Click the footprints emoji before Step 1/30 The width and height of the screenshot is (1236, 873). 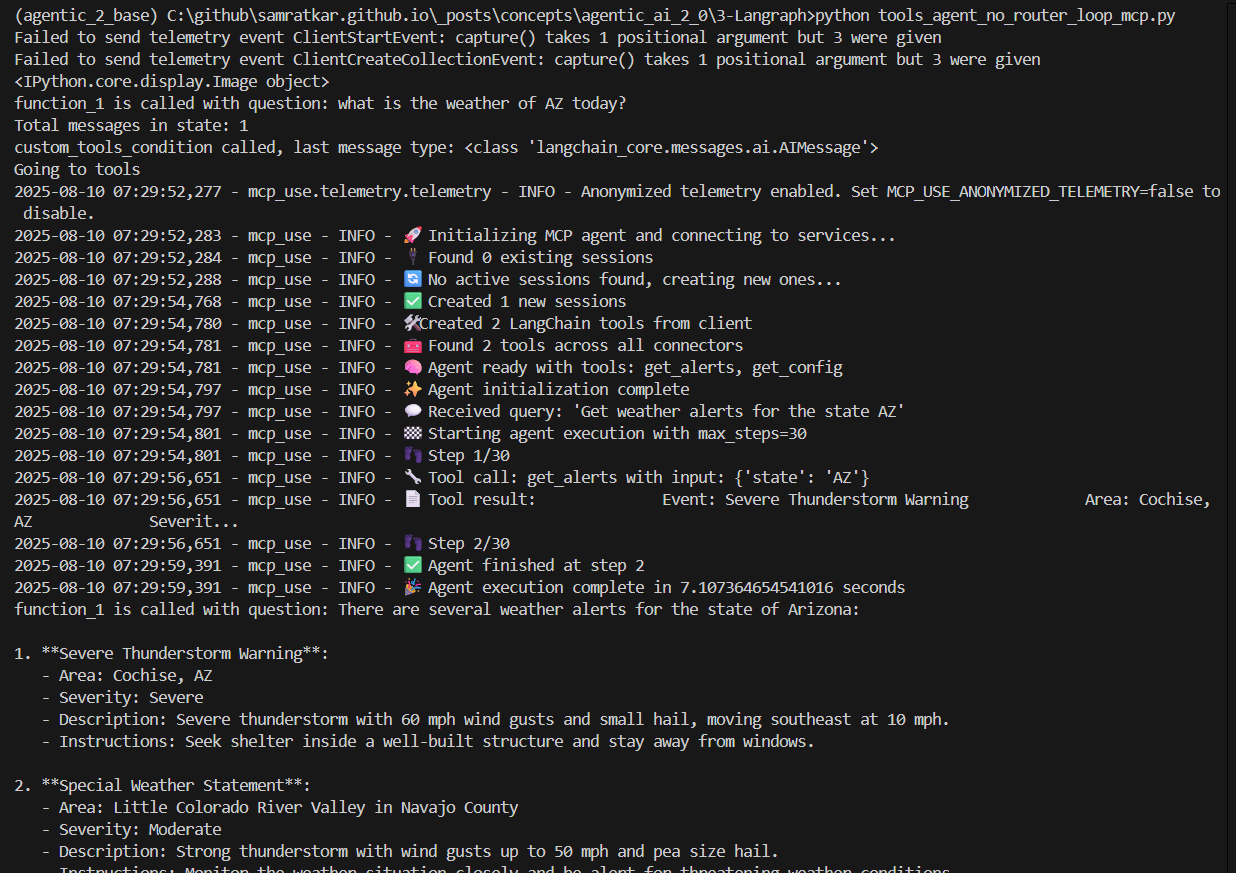click(412, 456)
